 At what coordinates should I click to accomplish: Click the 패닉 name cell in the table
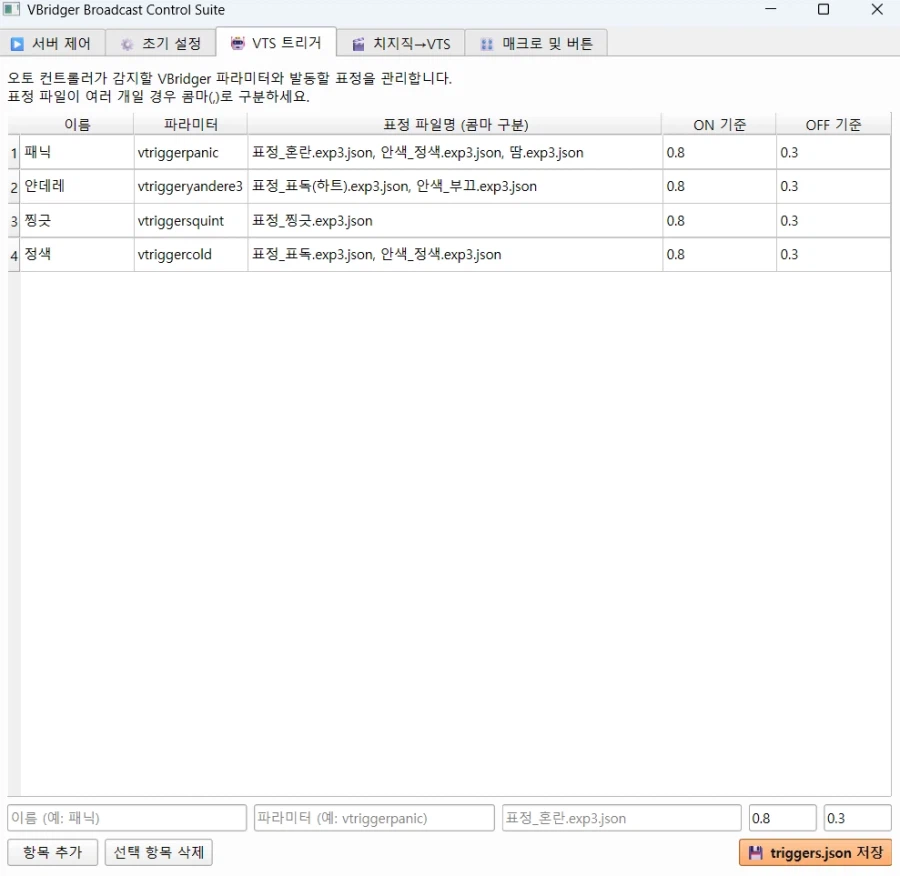75,153
